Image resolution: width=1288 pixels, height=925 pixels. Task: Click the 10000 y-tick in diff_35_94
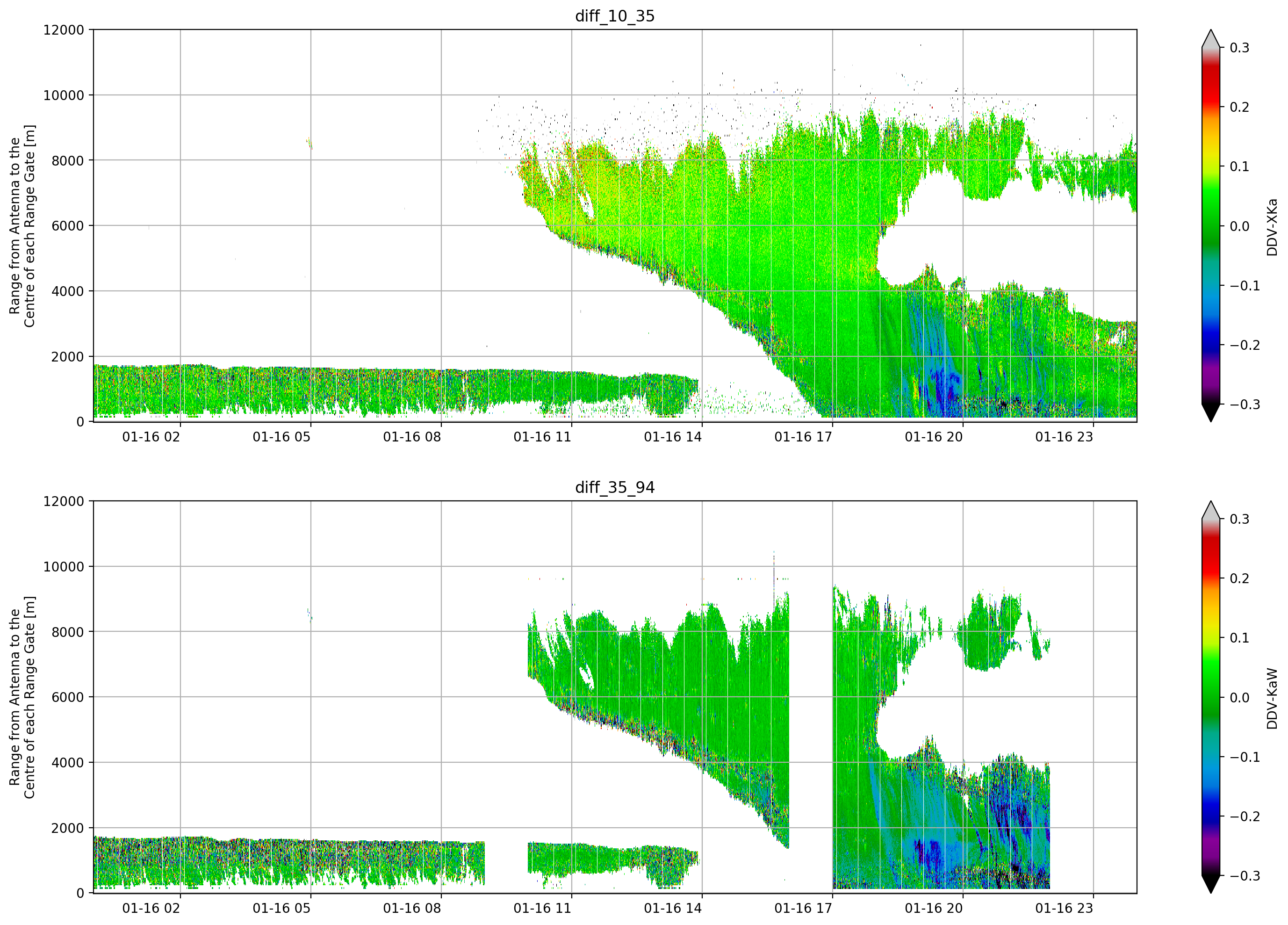coord(64,566)
